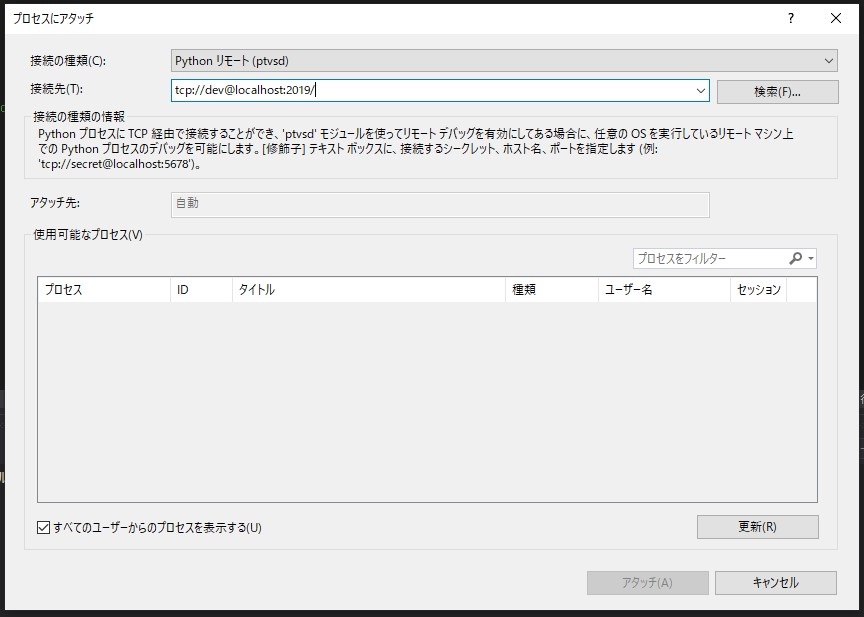Click the アタッチ(A) button
This screenshot has height=617, width=864.
click(x=647, y=583)
